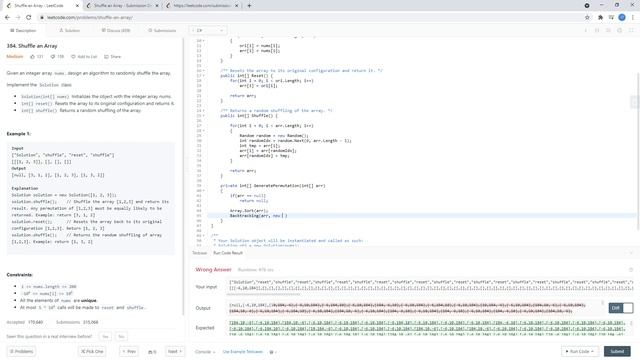Close the 'Shuffle an Array - LeetCode' tab
Screen dimensions: 640x360
click(78, 6)
